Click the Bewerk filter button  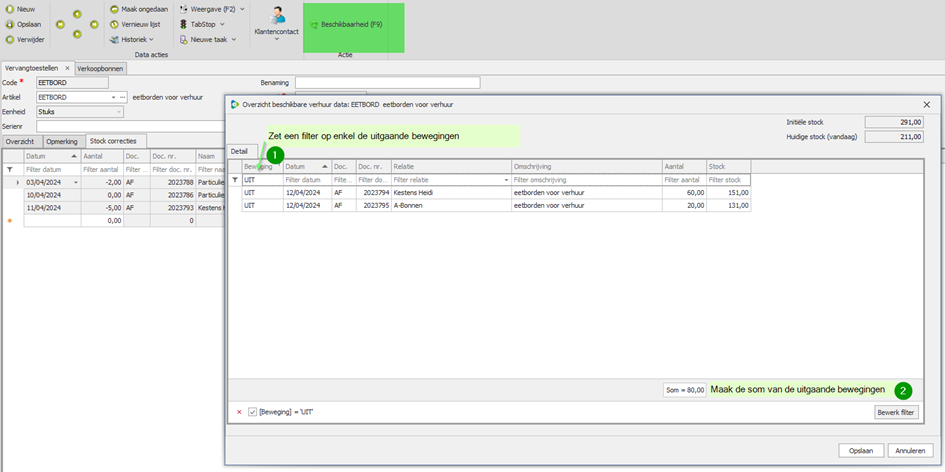(x=896, y=413)
